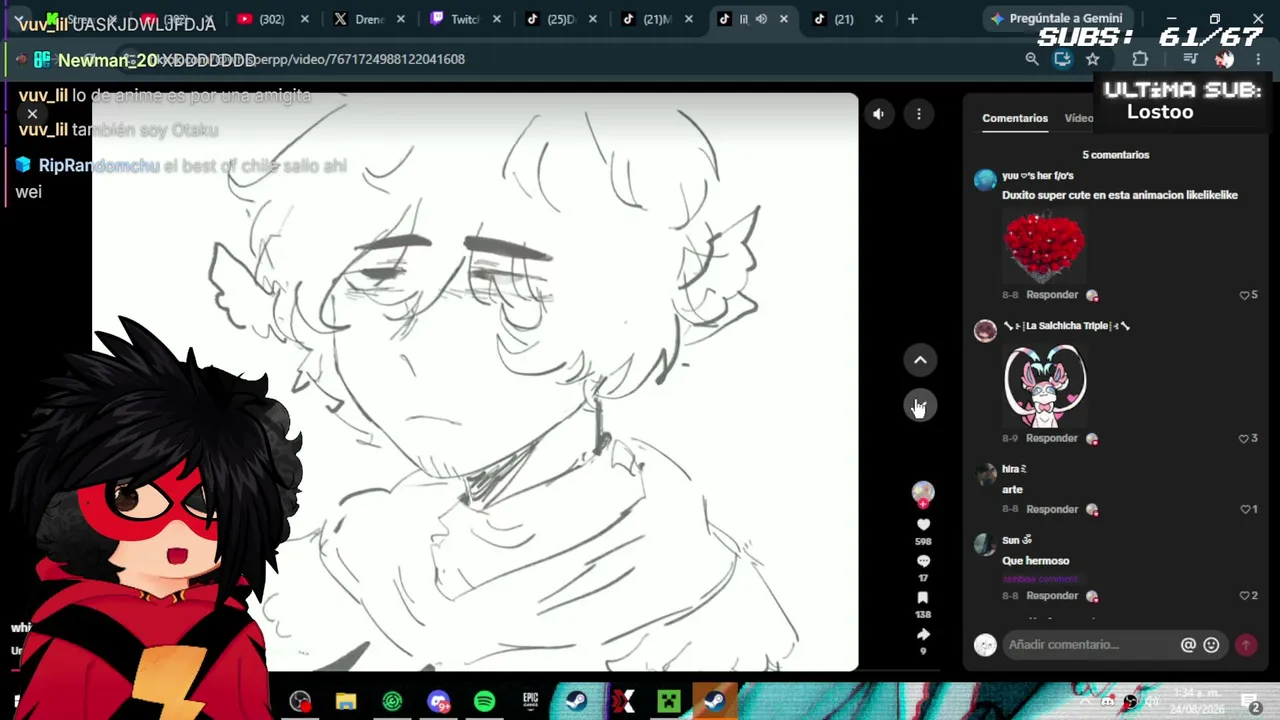1280x720 pixels.
Task: Open a new browser tab
Action: (x=912, y=19)
